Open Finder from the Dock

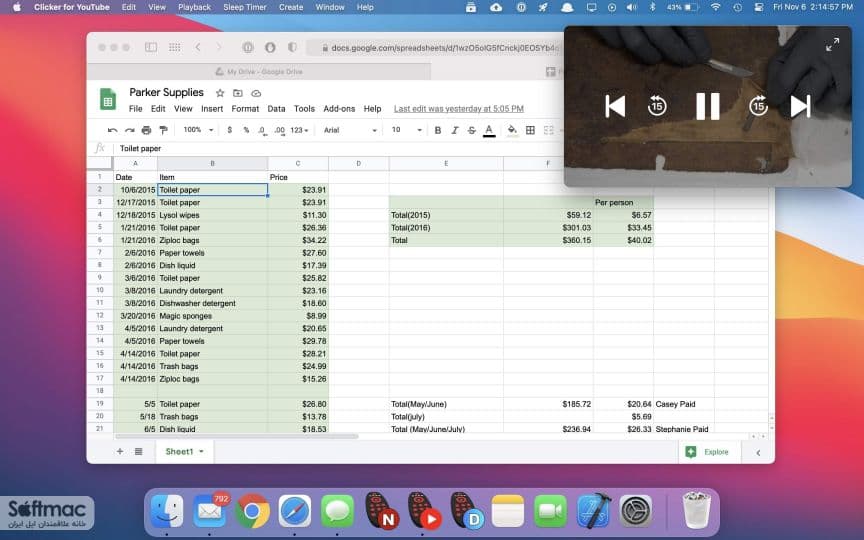pyautogui.click(x=166, y=512)
